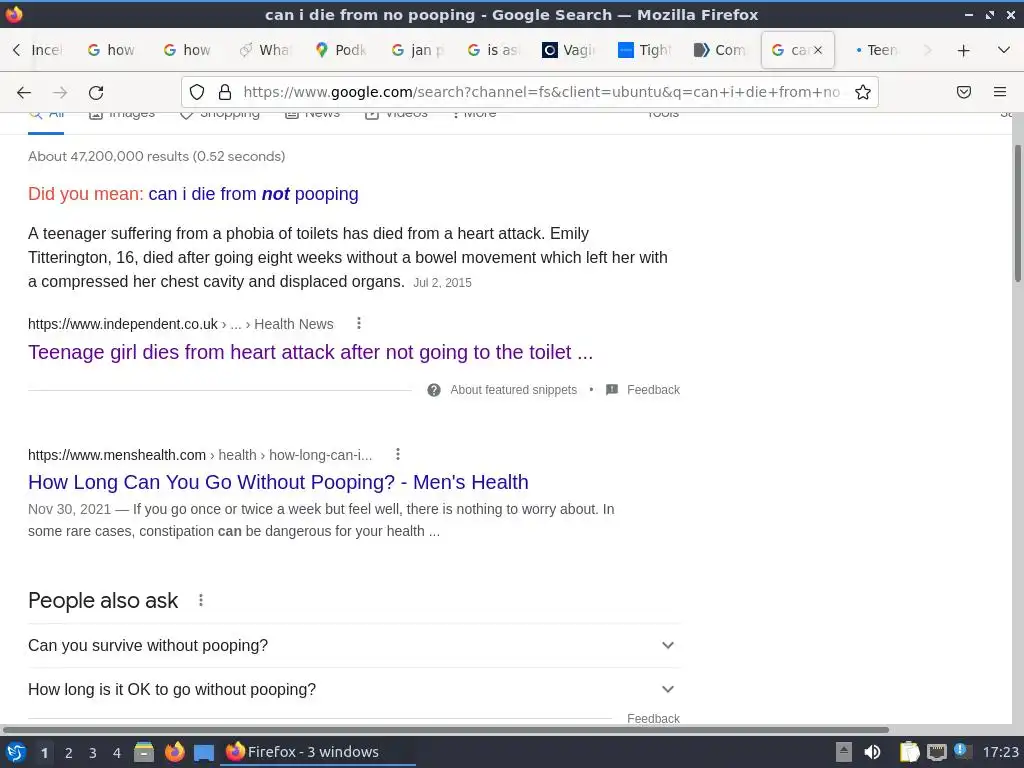Screen dimensions: 1024x768
Task: Open the tracking protection shield icon
Action: pyautogui.click(x=197, y=92)
